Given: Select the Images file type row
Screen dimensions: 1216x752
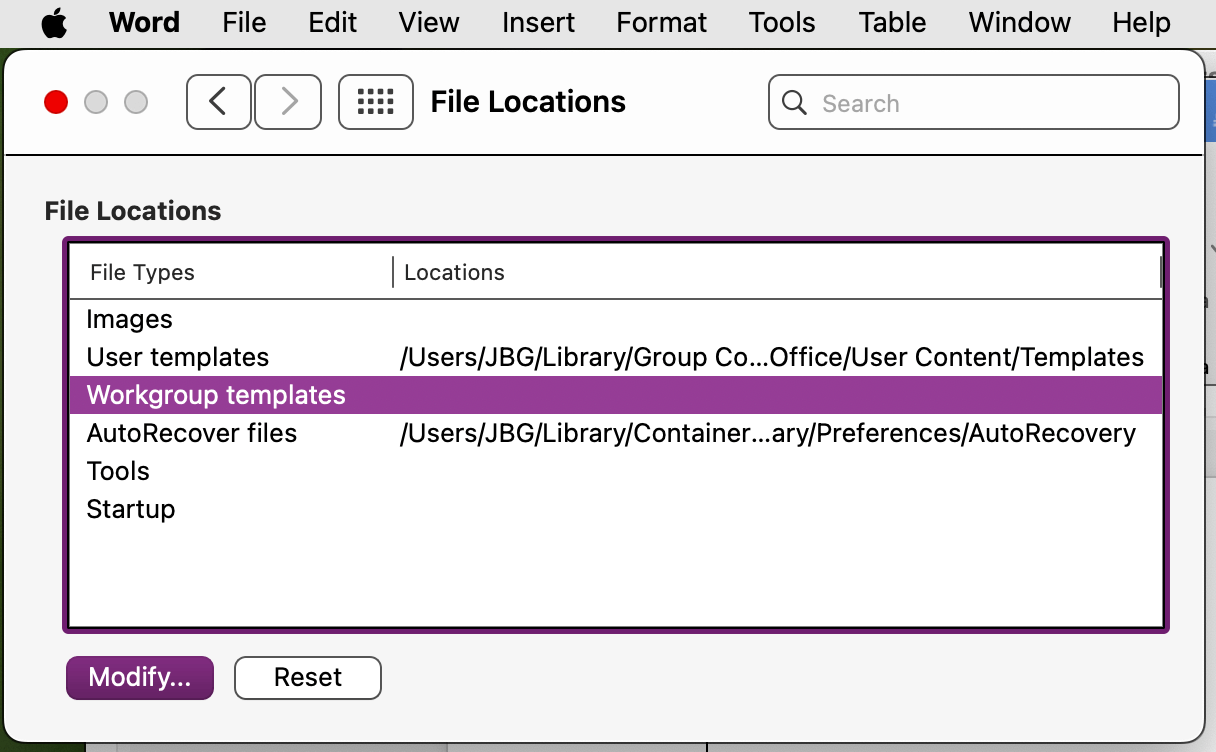Looking at the screenshot, I should coord(616,320).
